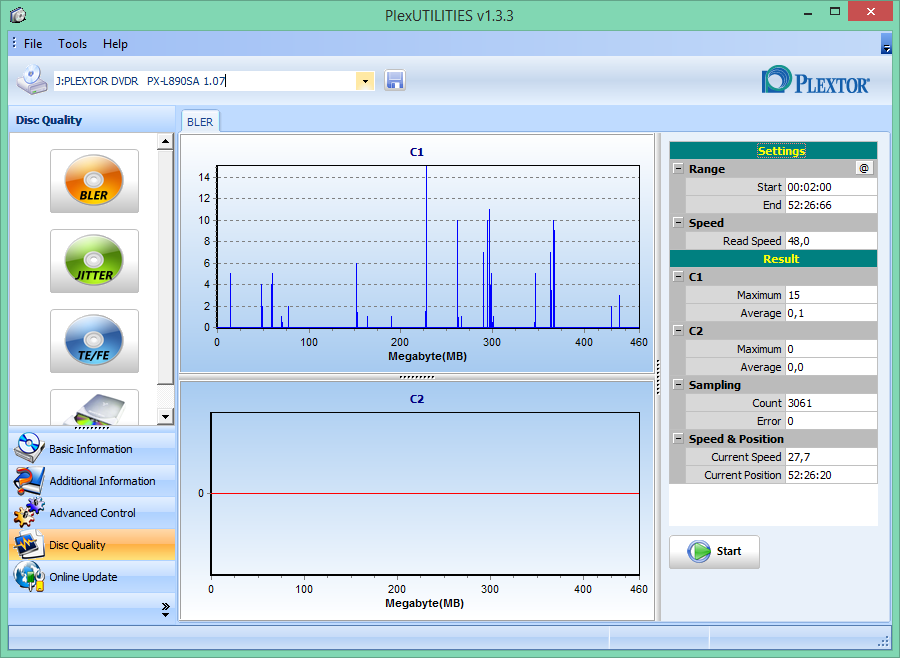Click the green play icon on Start

click(x=699, y=551)
